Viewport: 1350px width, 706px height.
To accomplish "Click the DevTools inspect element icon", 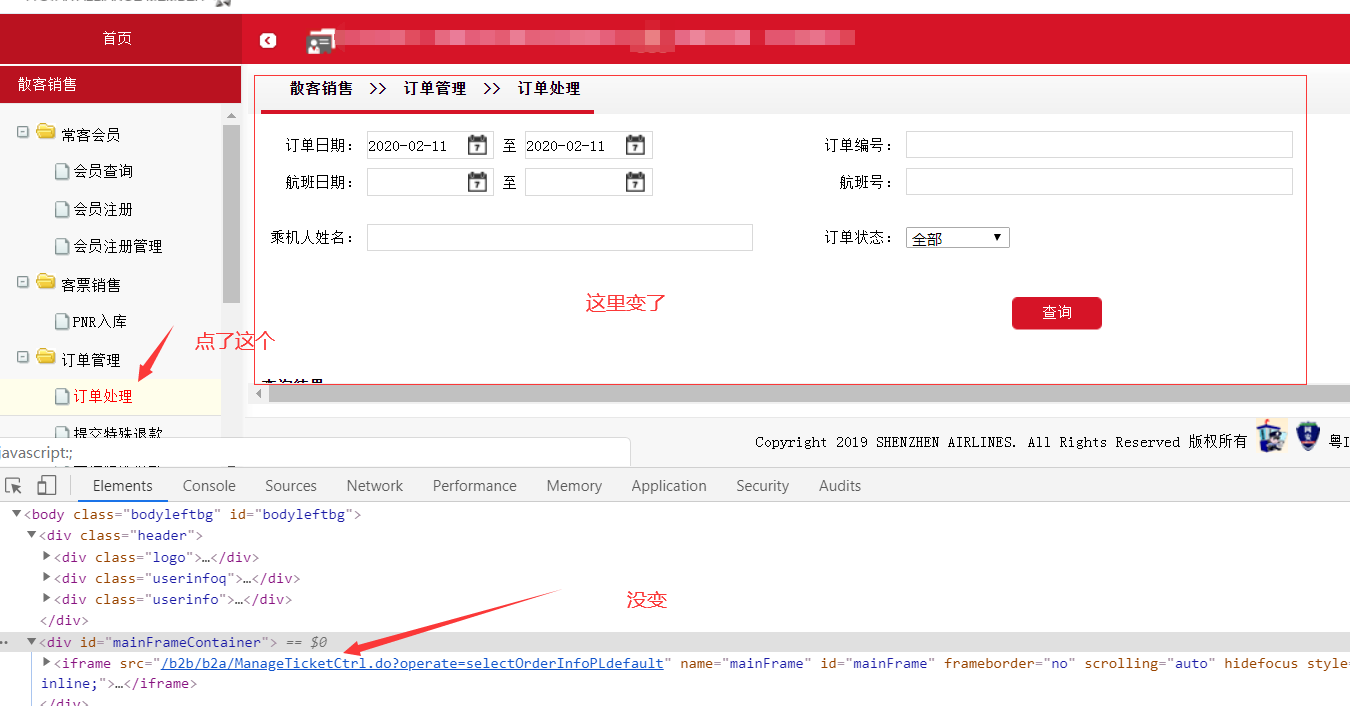I will tap(14, 486).
